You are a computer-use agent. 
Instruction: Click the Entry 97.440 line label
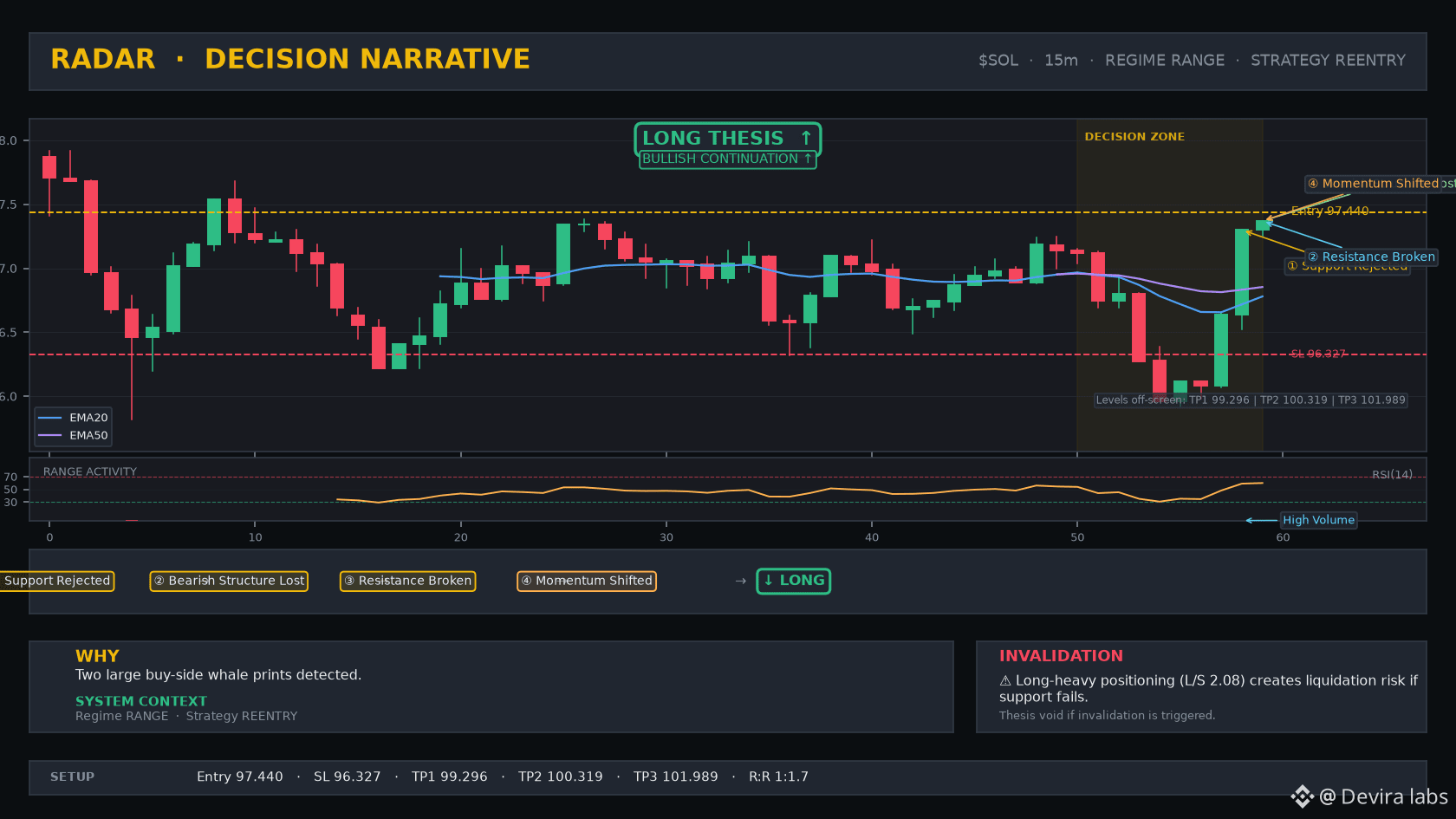(1330, 211)
